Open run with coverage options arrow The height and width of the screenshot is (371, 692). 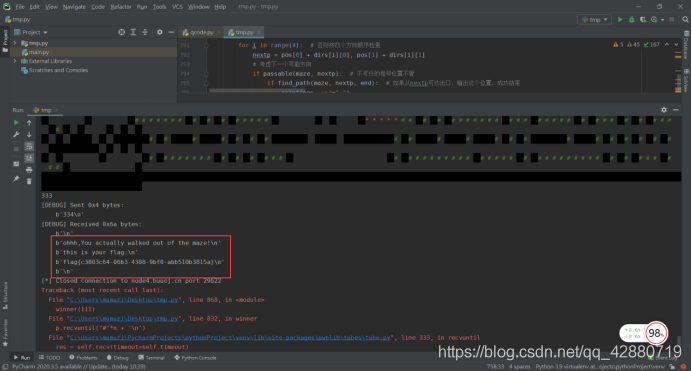click(x=662, y=20)
